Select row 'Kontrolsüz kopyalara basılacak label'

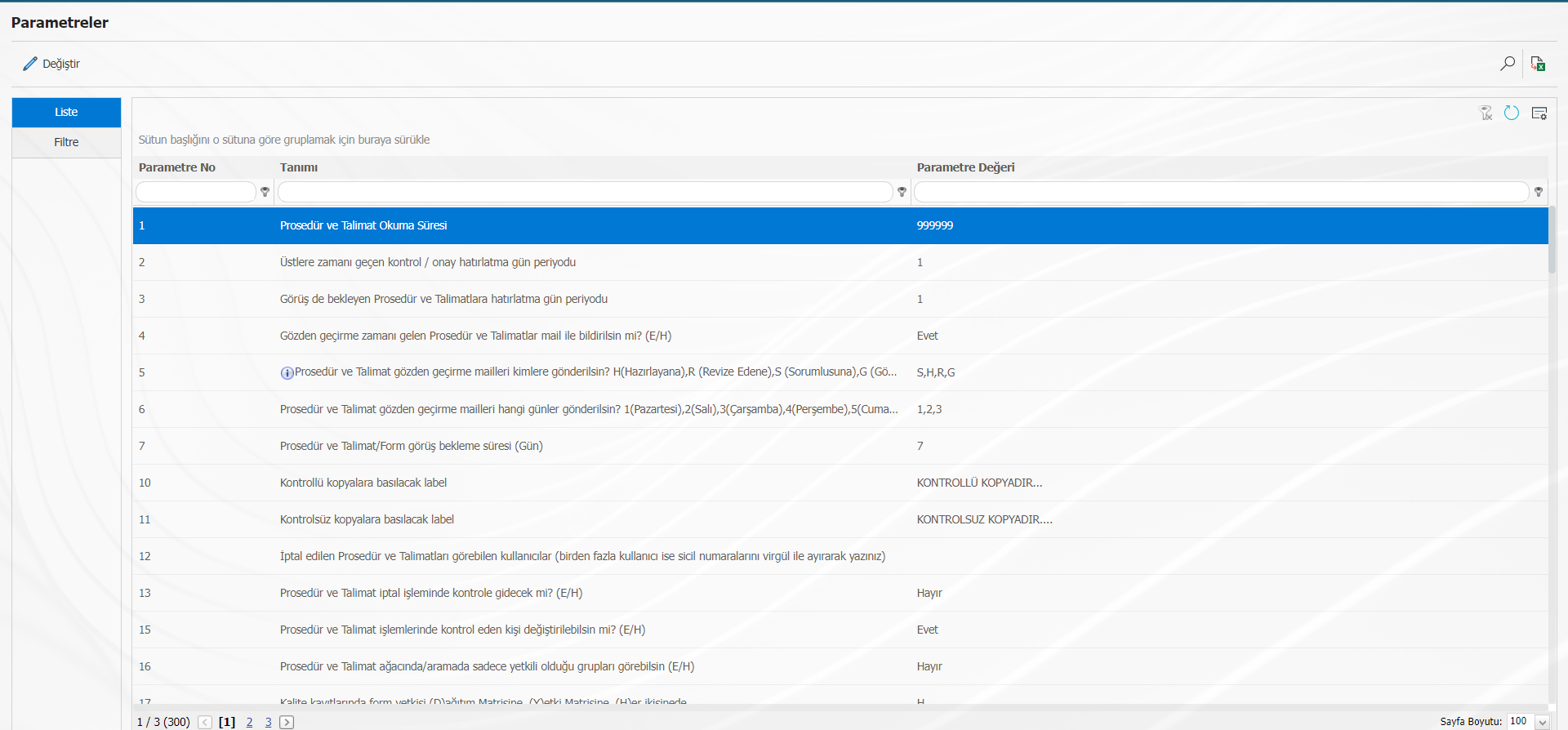840,519
